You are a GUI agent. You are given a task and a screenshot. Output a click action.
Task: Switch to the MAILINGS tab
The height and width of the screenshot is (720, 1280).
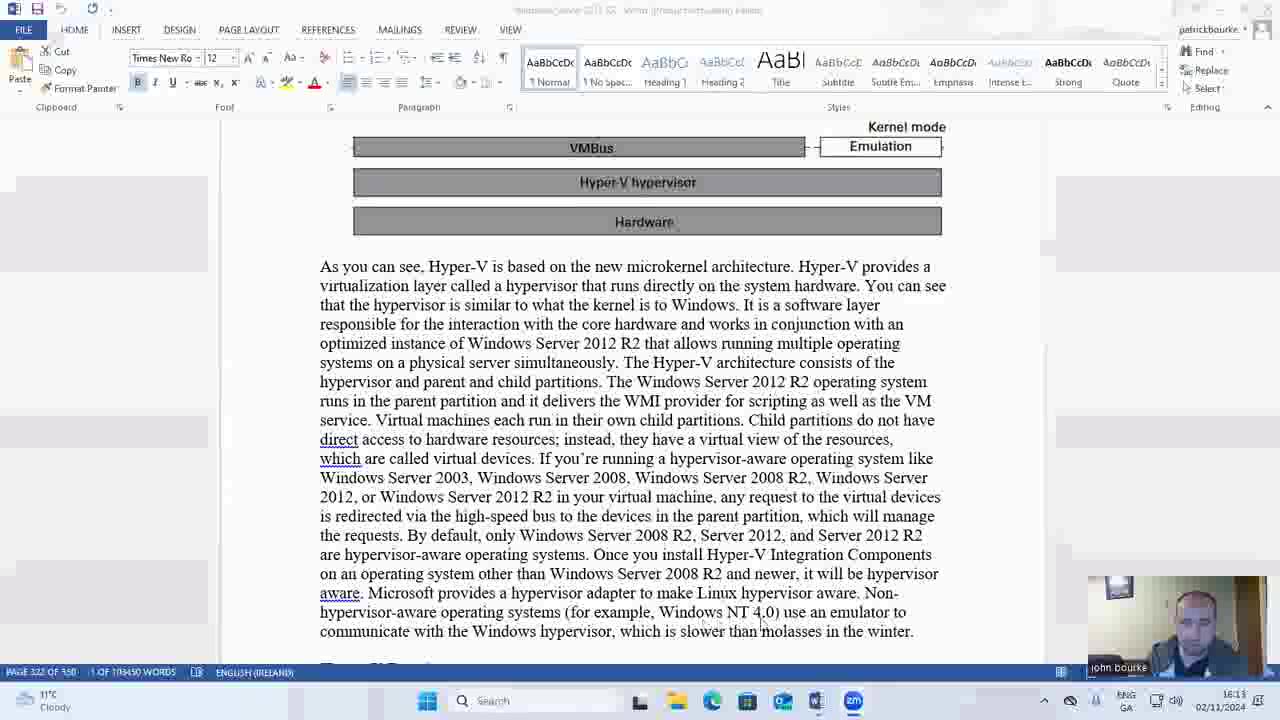click(400, 30)
